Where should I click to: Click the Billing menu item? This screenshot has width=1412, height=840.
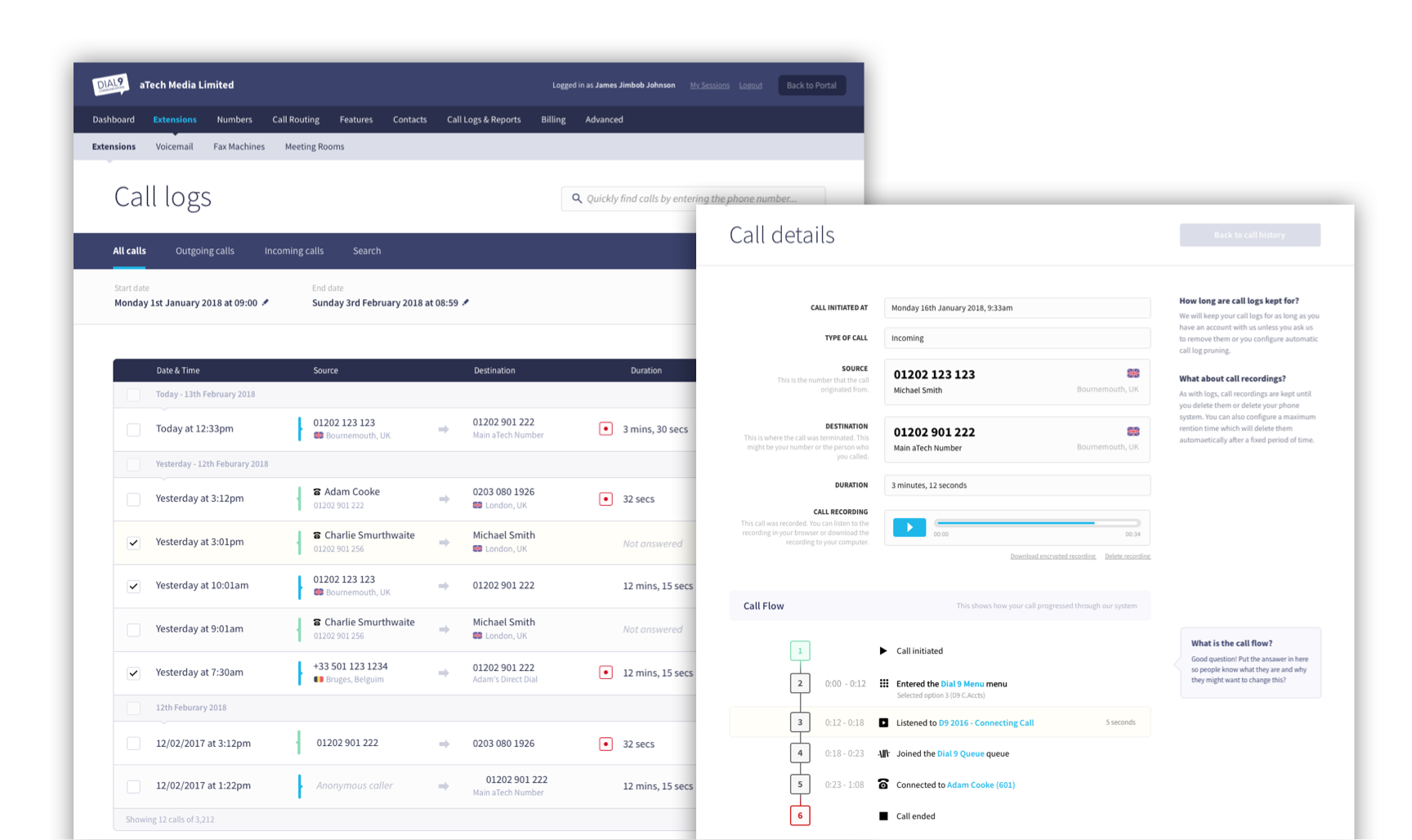pyautogui.click(x=553, y=119)
